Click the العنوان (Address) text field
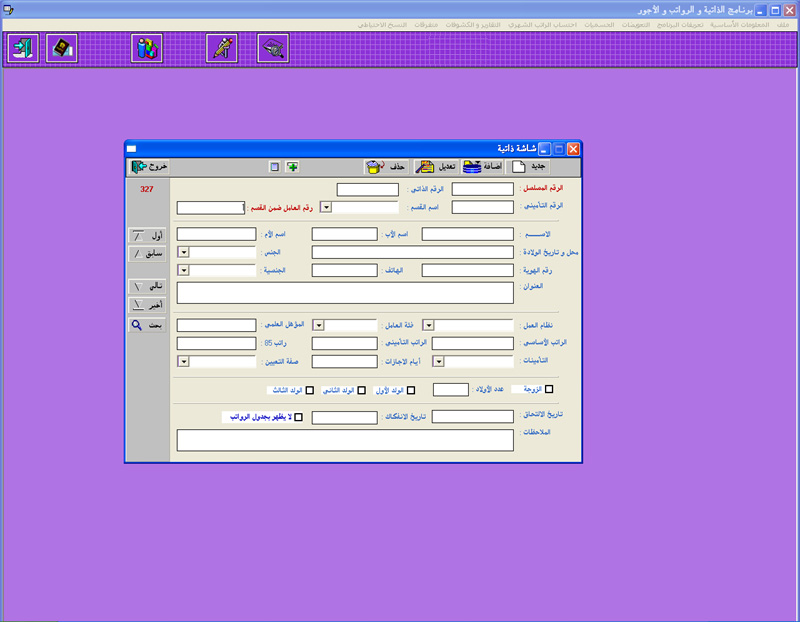The width and height of the screenshot is (800, 622). pos(343,292)
